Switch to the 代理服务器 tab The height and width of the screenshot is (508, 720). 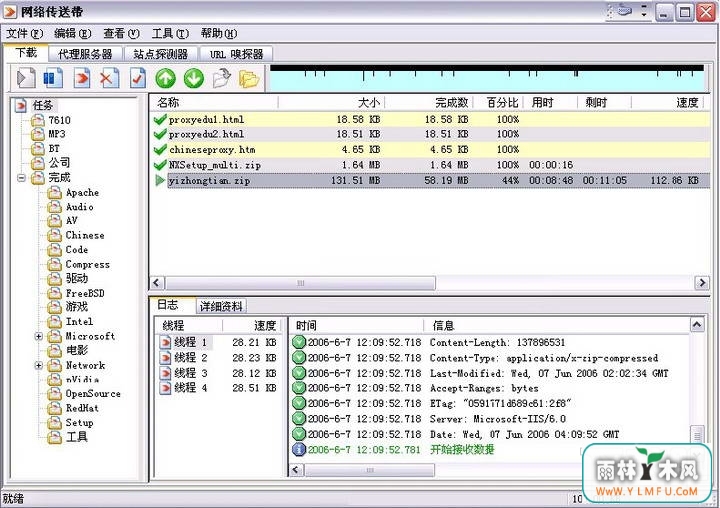(x=85, y=54)
